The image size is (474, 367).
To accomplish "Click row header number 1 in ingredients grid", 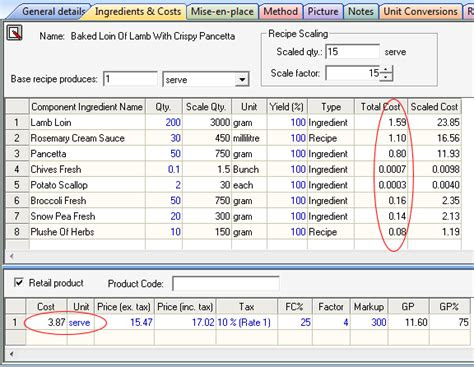I will [x=17, y=122].
